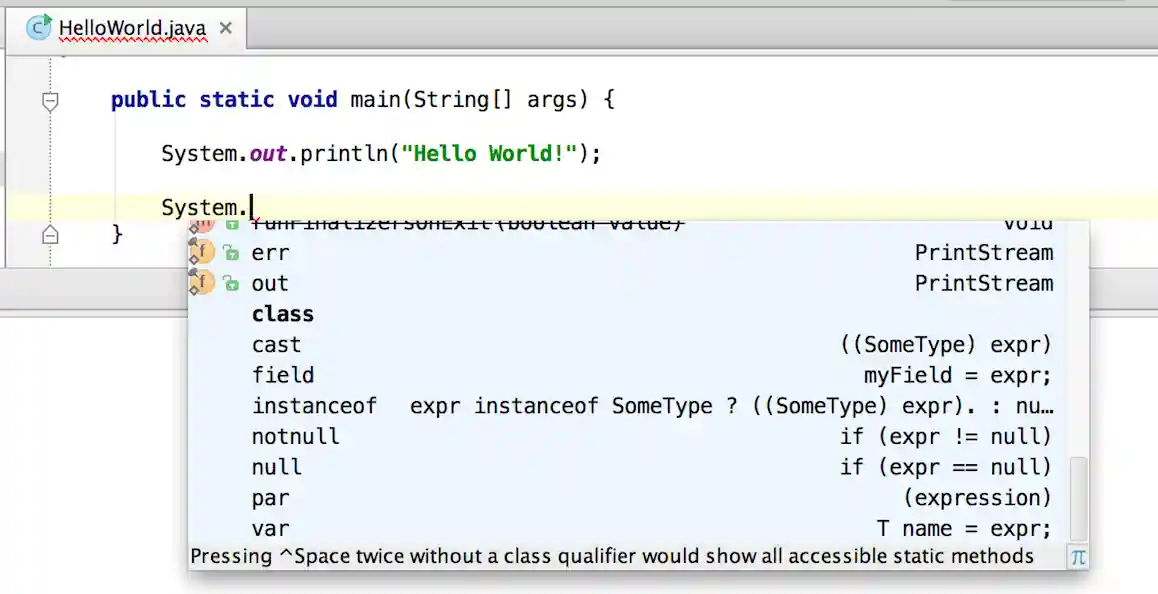Image resolution: width=1158 pixels, height=594 pixels.
Task: Click the field icon next to err
Action: [202, 252]
